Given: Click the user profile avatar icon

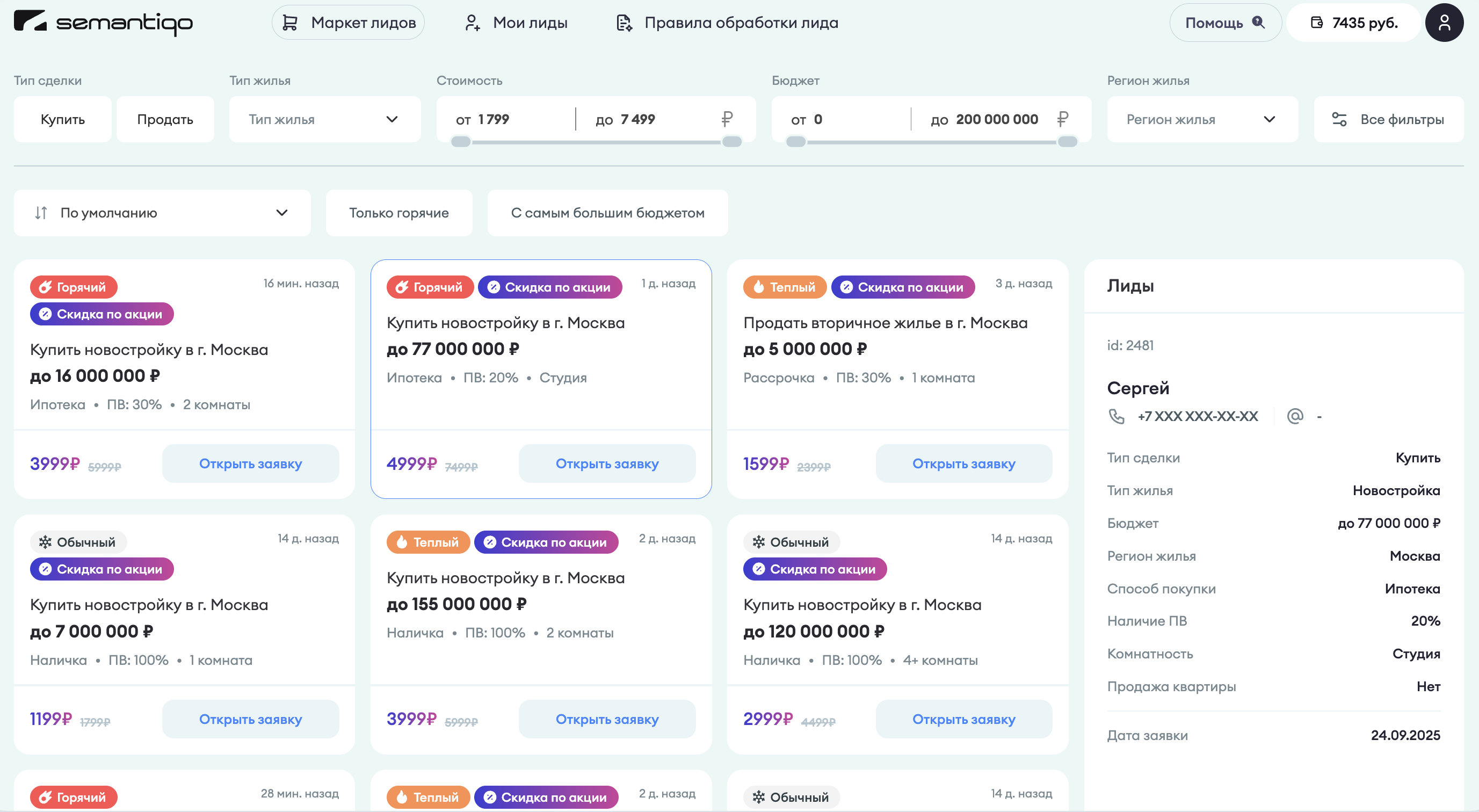Looking at the screenshot, I should point(1444,23).
